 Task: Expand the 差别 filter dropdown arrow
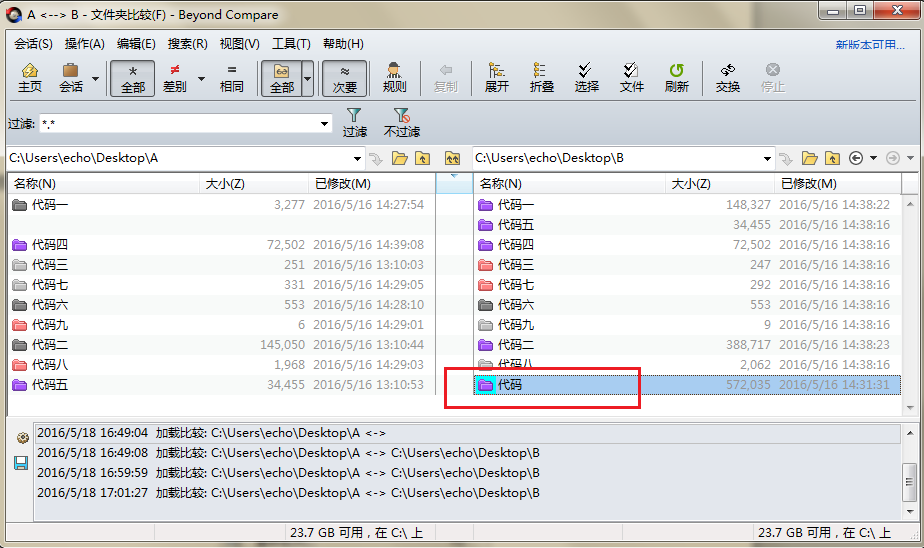click(201, 78)
